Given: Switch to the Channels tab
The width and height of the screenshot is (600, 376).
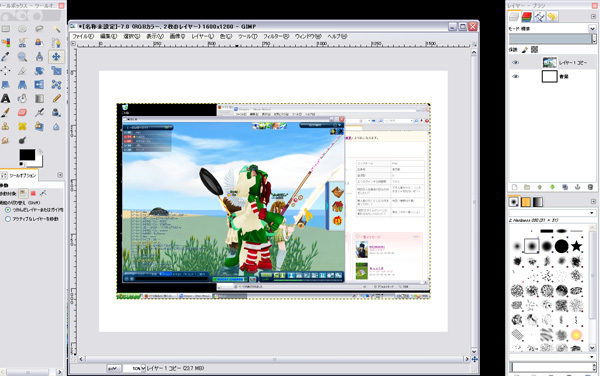Looking at the screenshot, I should coord(527,16).
